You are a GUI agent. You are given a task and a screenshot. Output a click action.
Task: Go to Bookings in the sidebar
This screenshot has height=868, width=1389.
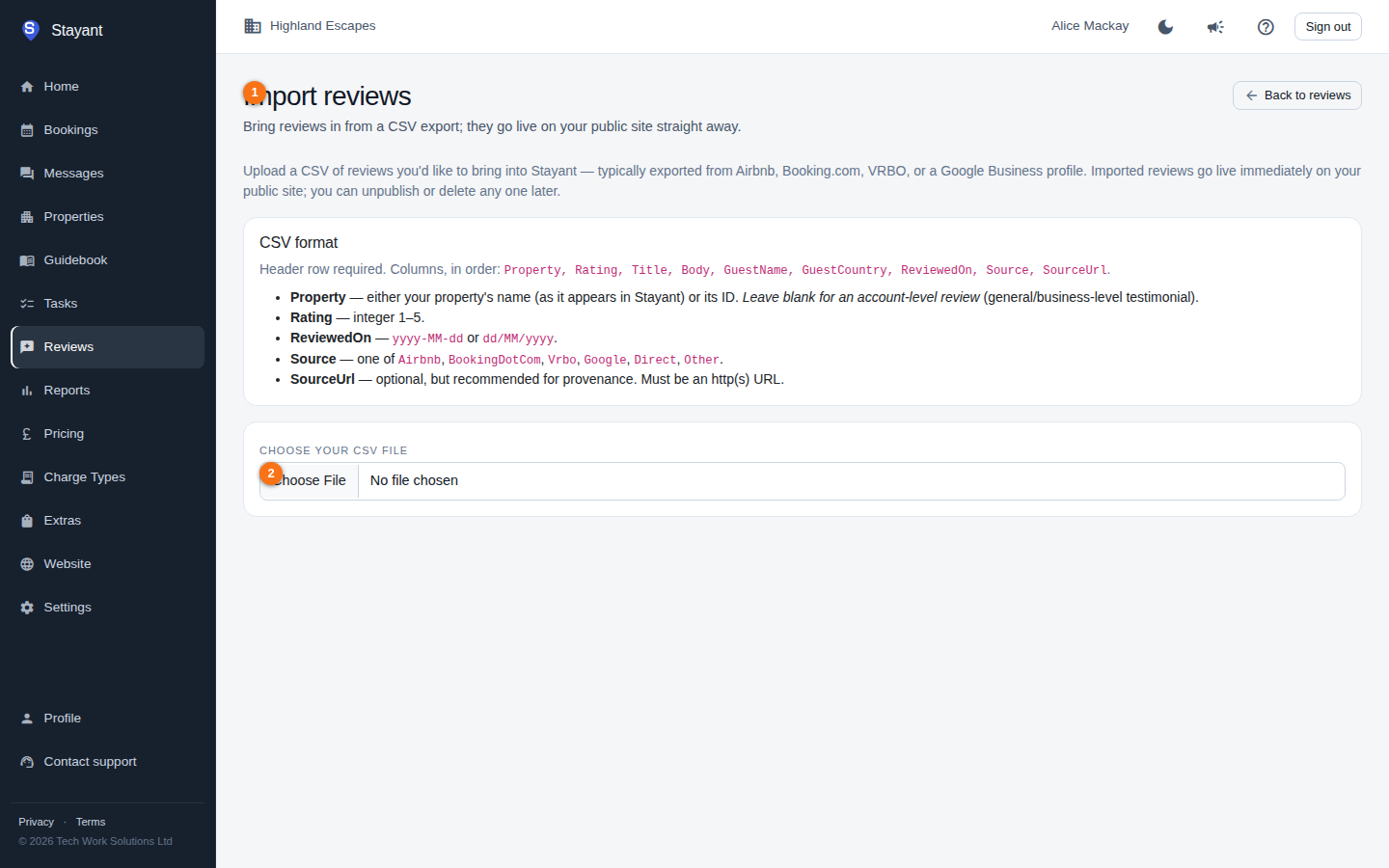[x=107, y=130]
